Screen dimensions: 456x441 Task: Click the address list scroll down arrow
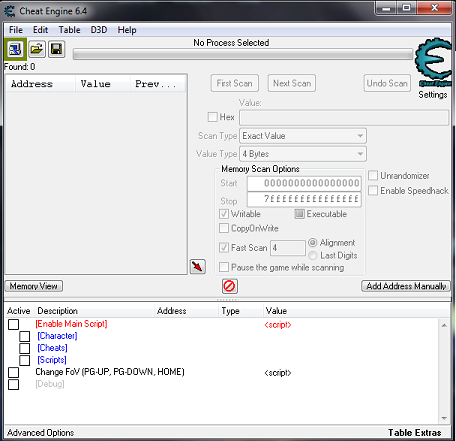click(444, 418)
